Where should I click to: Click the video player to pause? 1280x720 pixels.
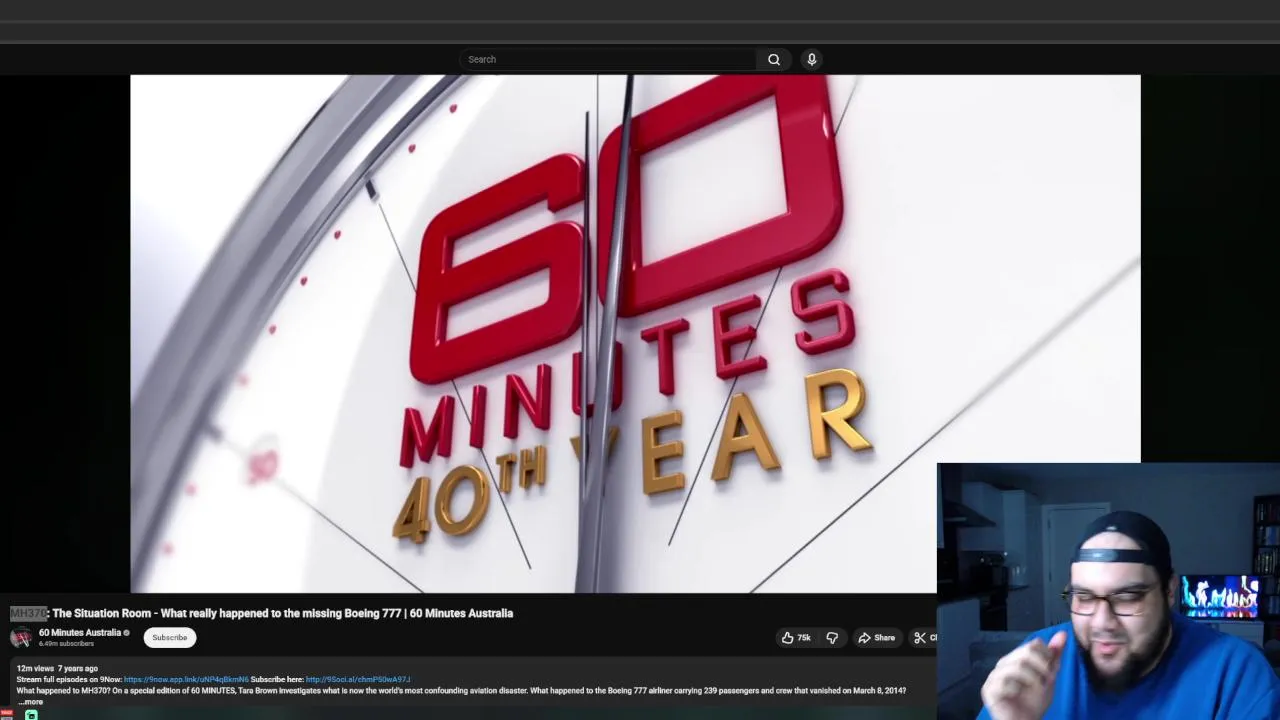(x=635, y=334)
